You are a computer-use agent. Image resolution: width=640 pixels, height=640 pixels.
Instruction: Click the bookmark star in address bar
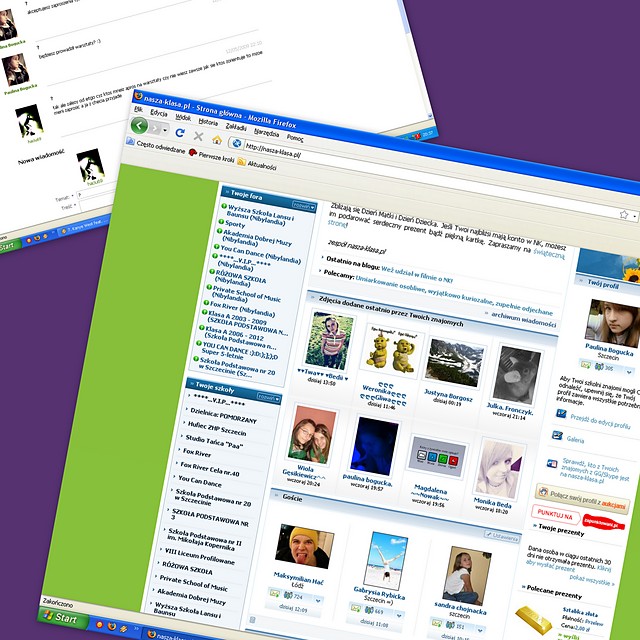[x=624, y=214]
